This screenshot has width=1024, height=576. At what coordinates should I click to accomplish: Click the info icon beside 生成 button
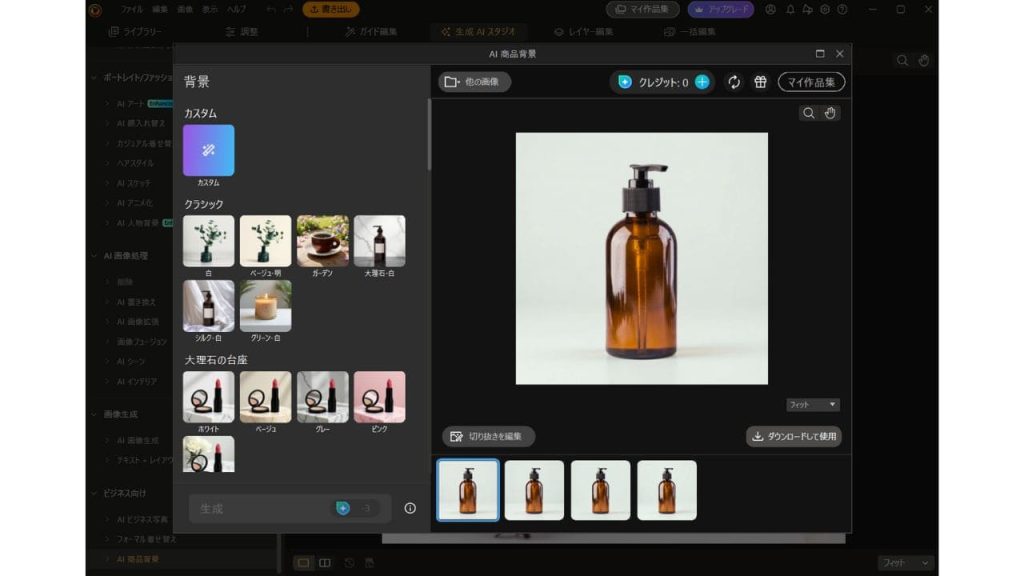tap(410, 508)
